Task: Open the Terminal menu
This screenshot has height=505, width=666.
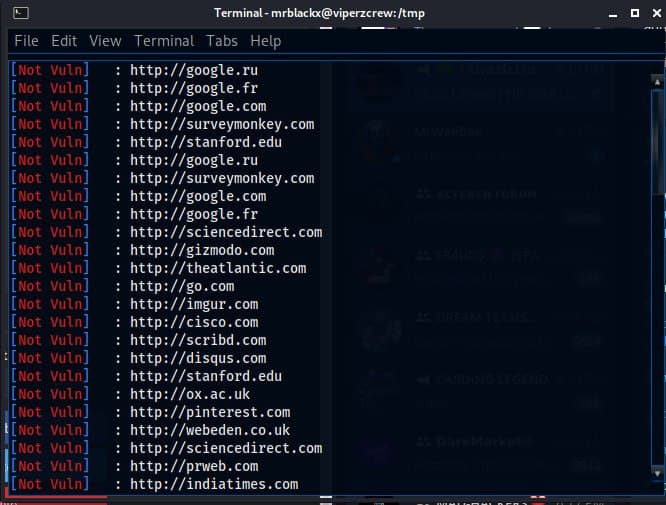Action: (164, 41)
